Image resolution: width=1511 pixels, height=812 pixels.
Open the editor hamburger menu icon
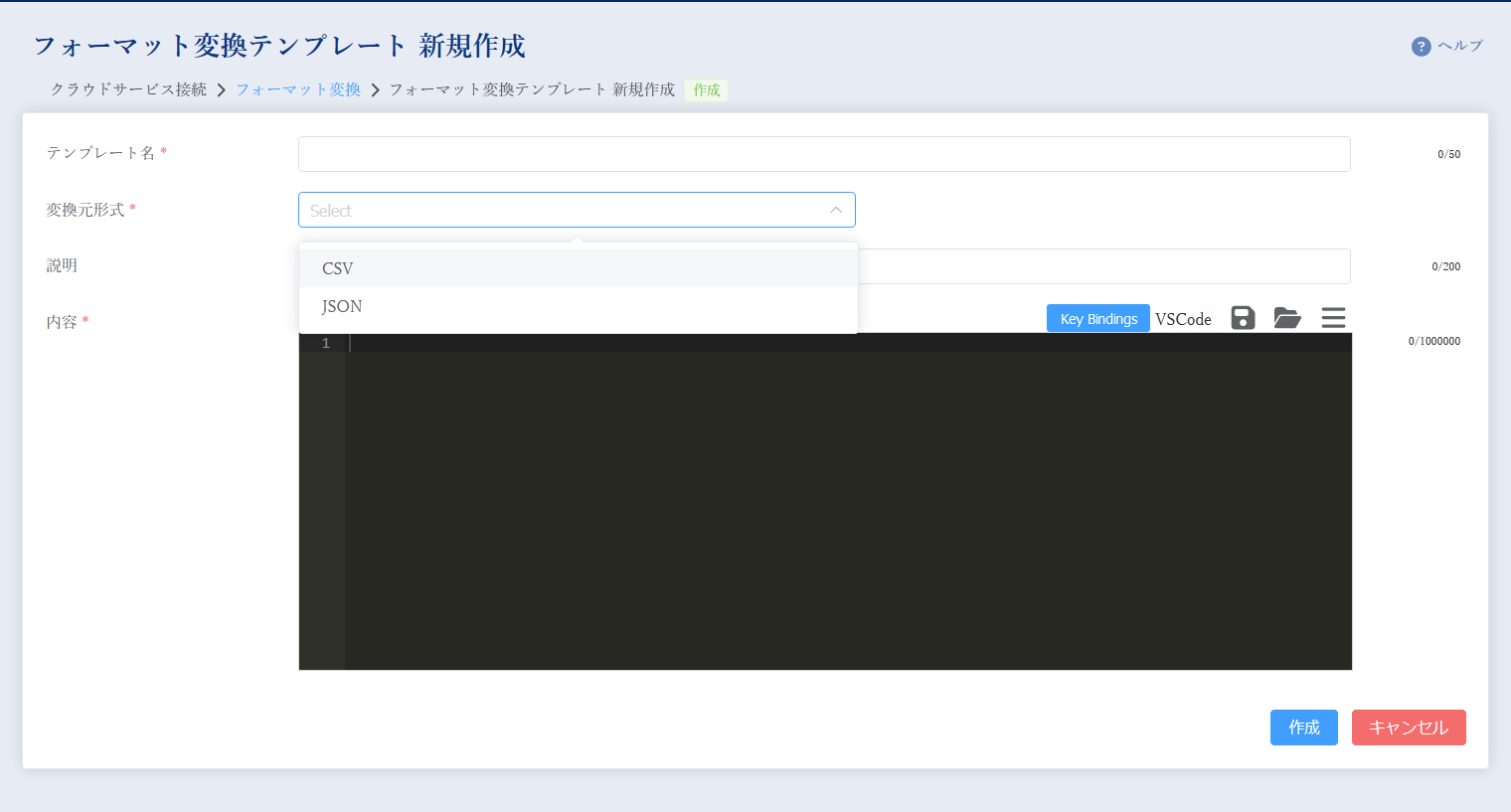pos(1333,317)
